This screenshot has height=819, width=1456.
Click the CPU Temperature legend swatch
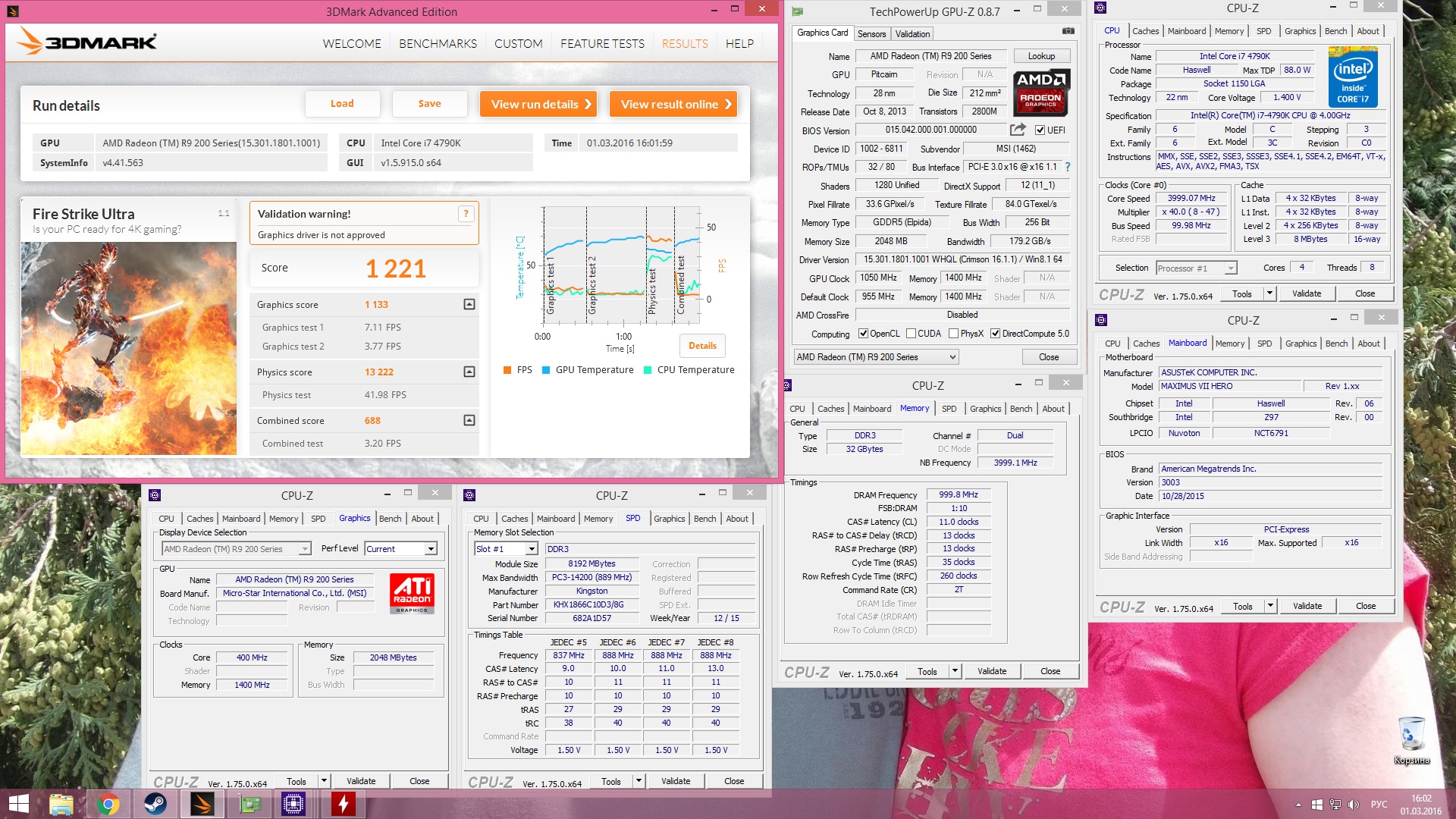pos(648,370)
